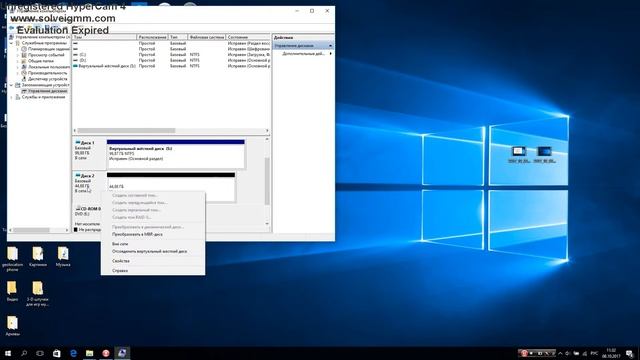Image resolution: width=640 pixels, height=360 pixels.
Task: Expand Общие папки branch
Action: [18, 61]
